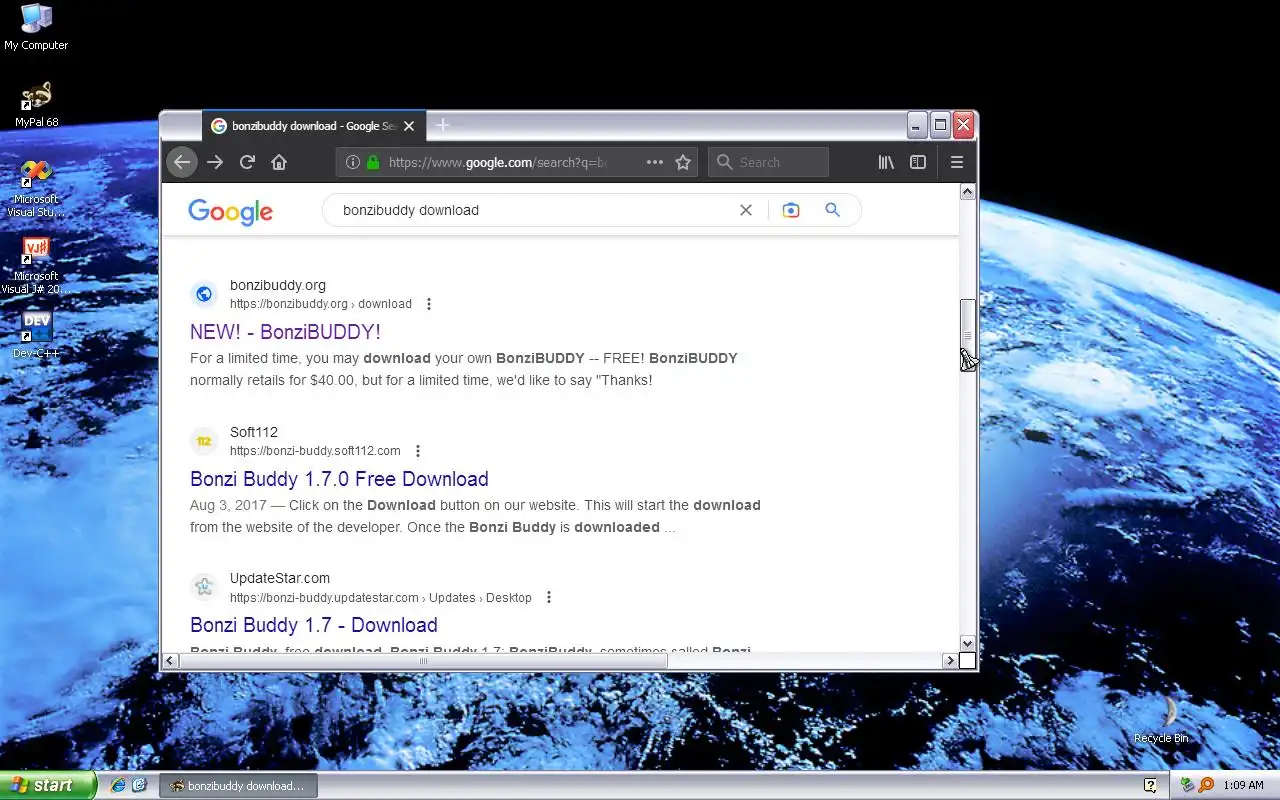Open the Library toolbar icon
The width and height of the screenshot is (1280, 800).
pyautogui.click(x=886, y=162)
